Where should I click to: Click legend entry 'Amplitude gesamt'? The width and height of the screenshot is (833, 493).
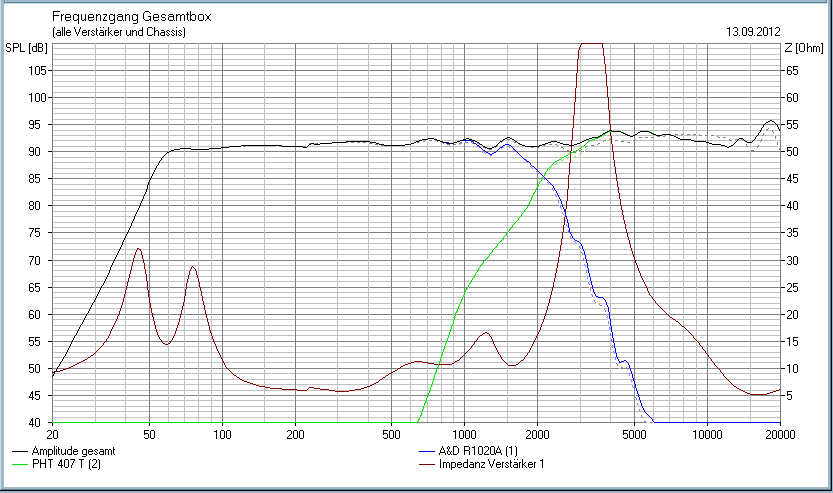[x=73, y=451]
